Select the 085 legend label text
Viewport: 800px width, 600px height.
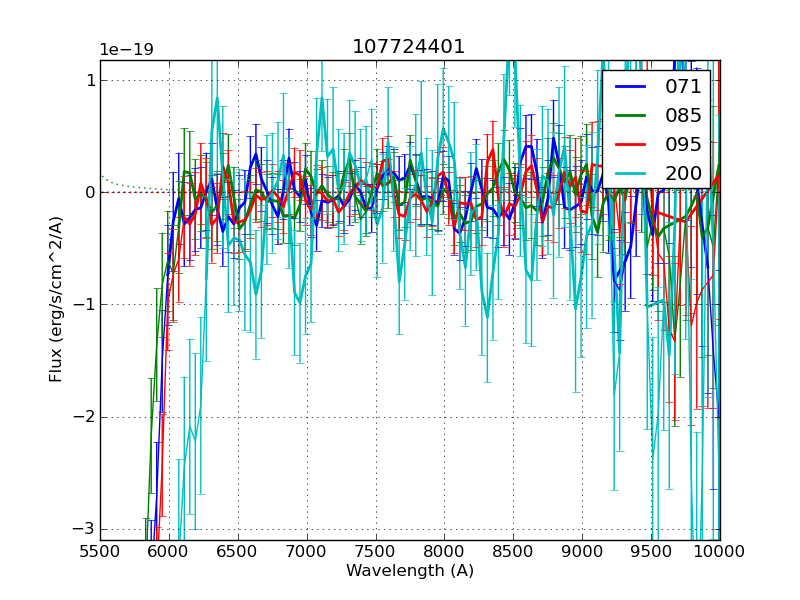click(683, 116)
